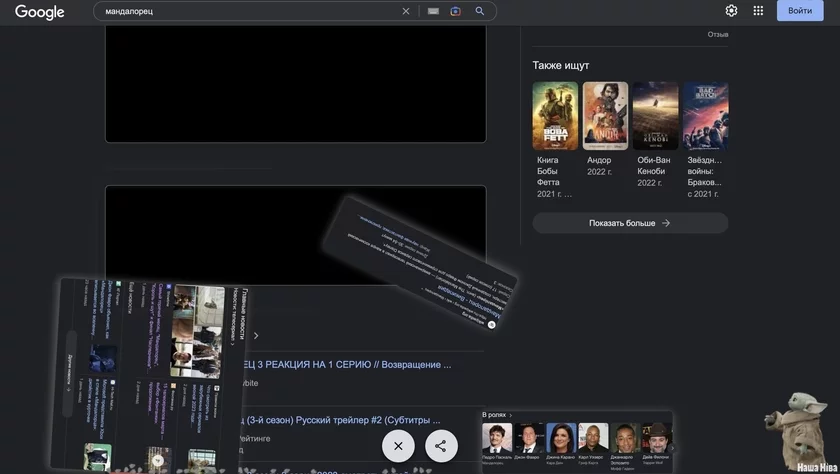Open Google settings gear
This screenshot has width=840, height=474.
(x=731, y=11)
